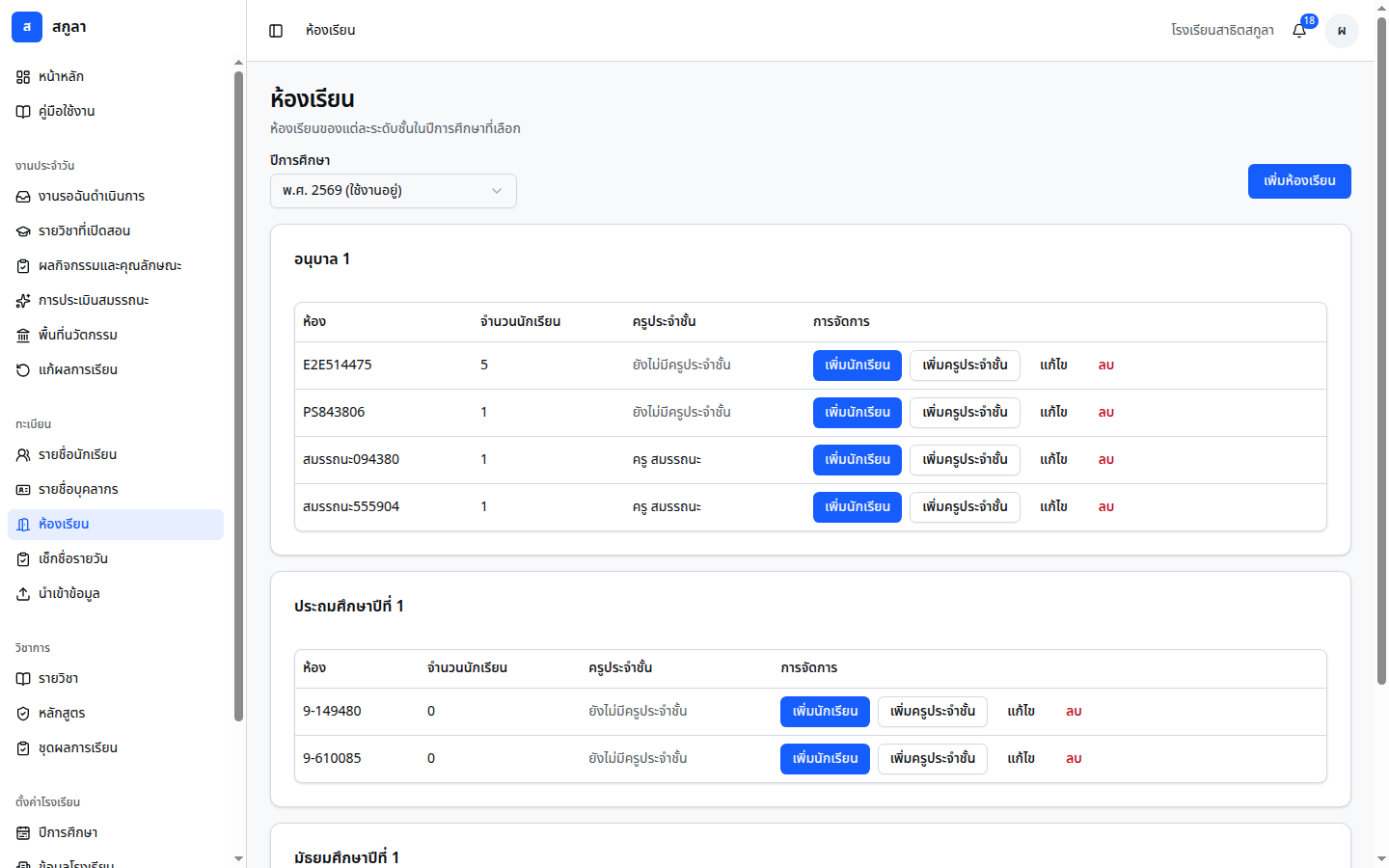Click the สกูลา logo icon

27,27
